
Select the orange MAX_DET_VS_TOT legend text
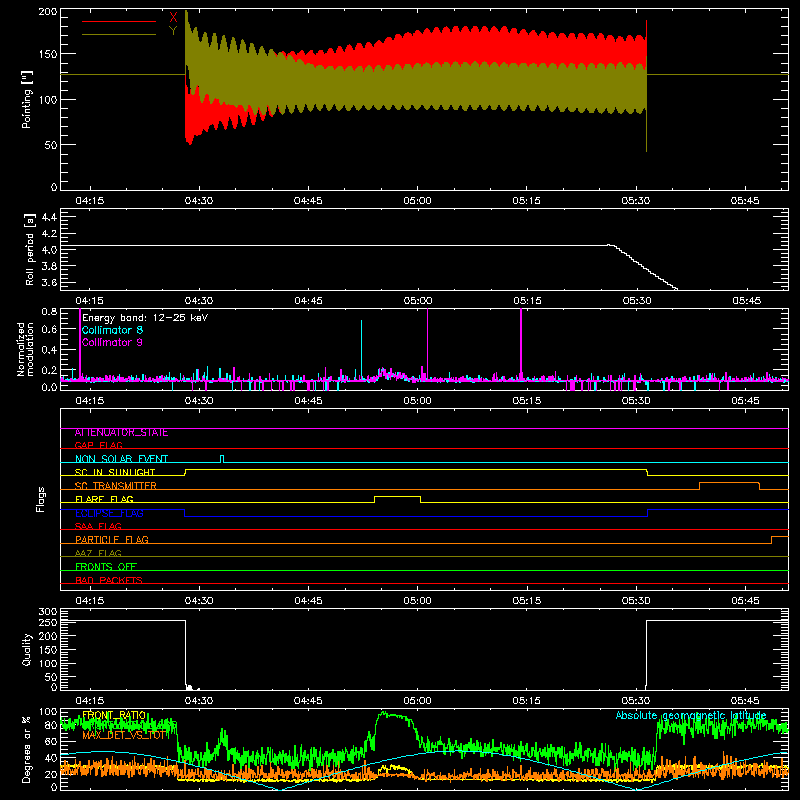[124, 735]
